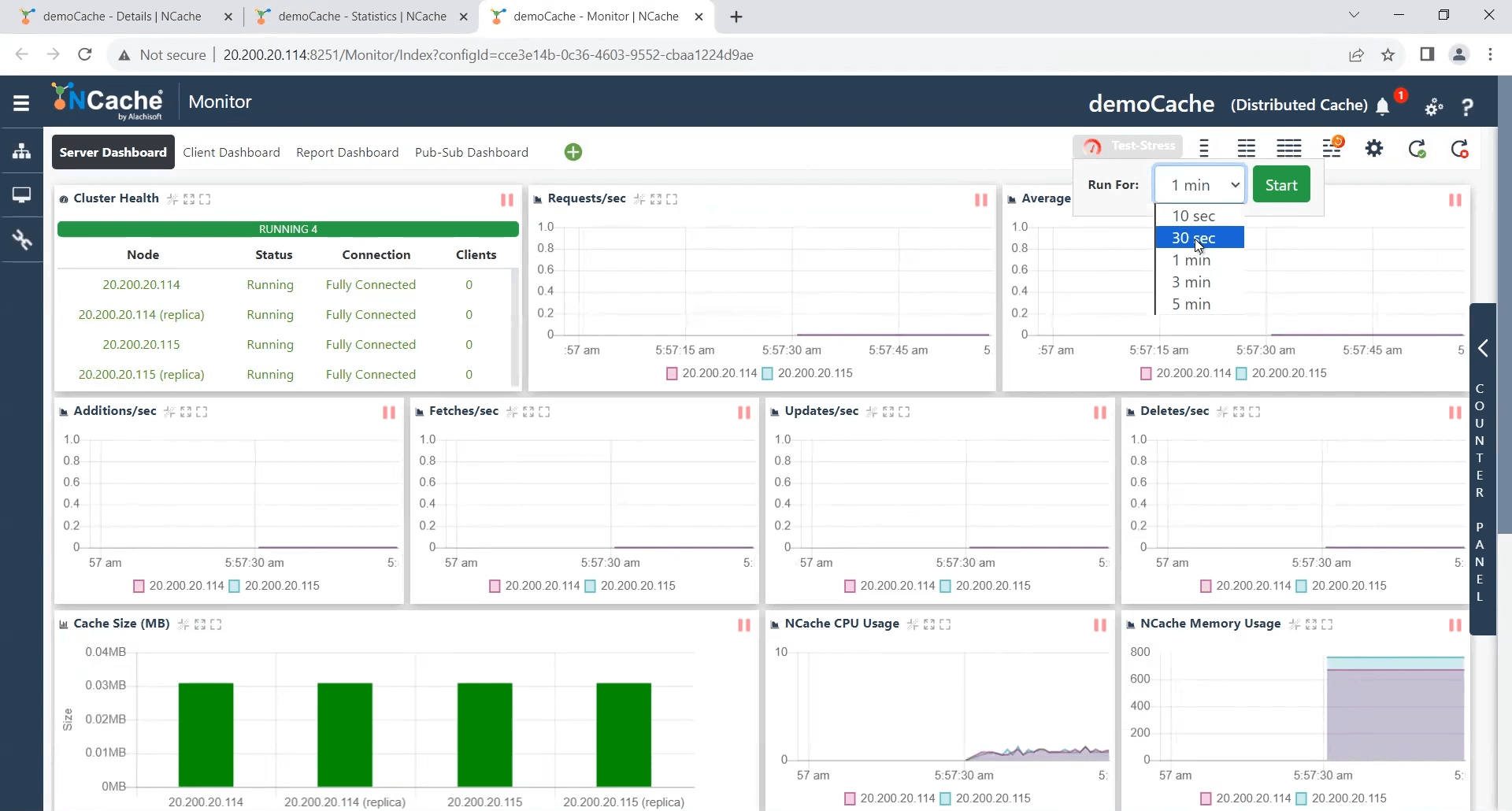The width and height of the screenshot is (1512, 811).
Task: Select 5 min from the duration list
Action: (x=1199, y=304)
